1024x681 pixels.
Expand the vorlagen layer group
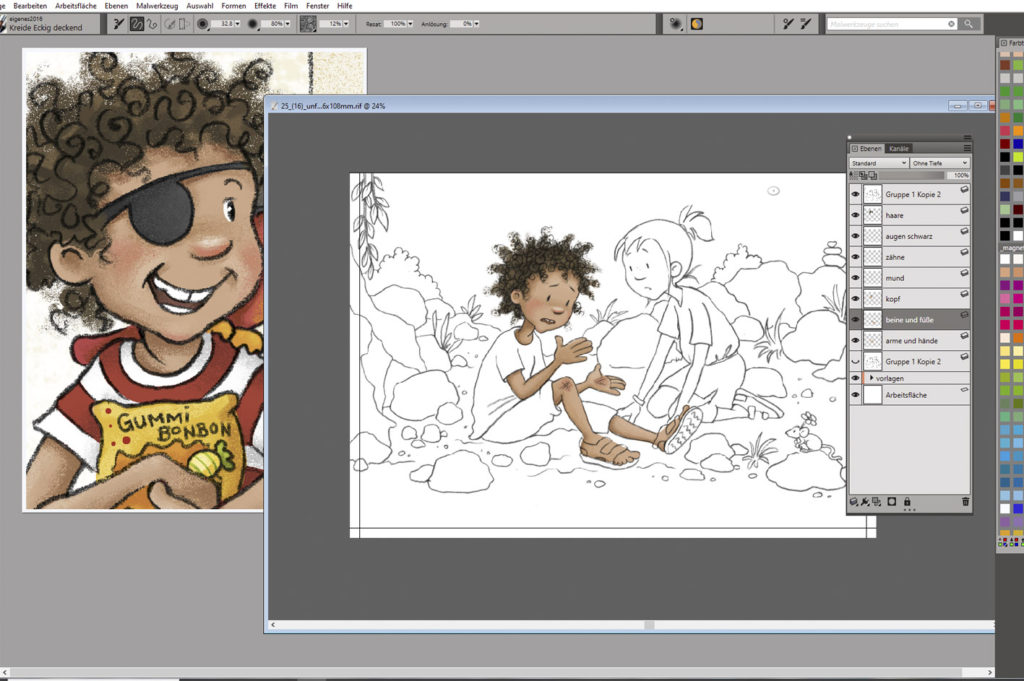pyautogui.click(x=871, y=378)
